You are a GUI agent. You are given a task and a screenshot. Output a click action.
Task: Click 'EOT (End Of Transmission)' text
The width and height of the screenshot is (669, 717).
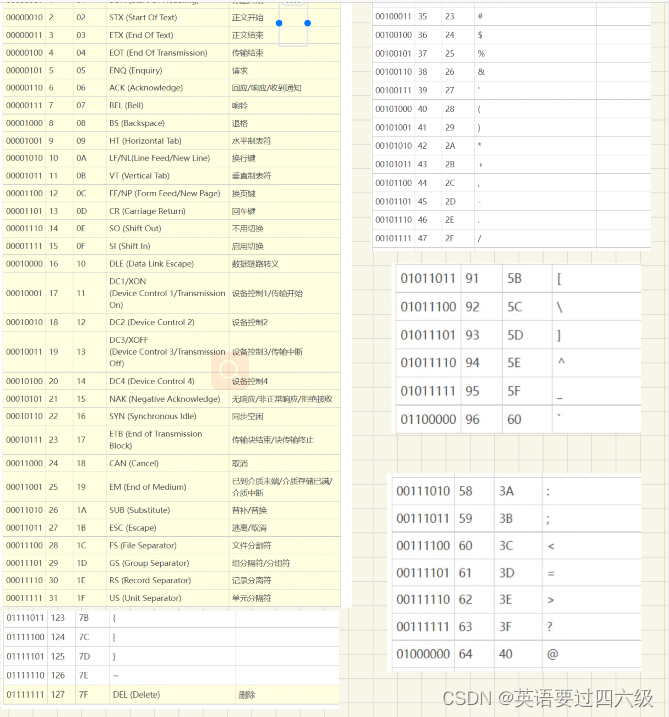158,53
